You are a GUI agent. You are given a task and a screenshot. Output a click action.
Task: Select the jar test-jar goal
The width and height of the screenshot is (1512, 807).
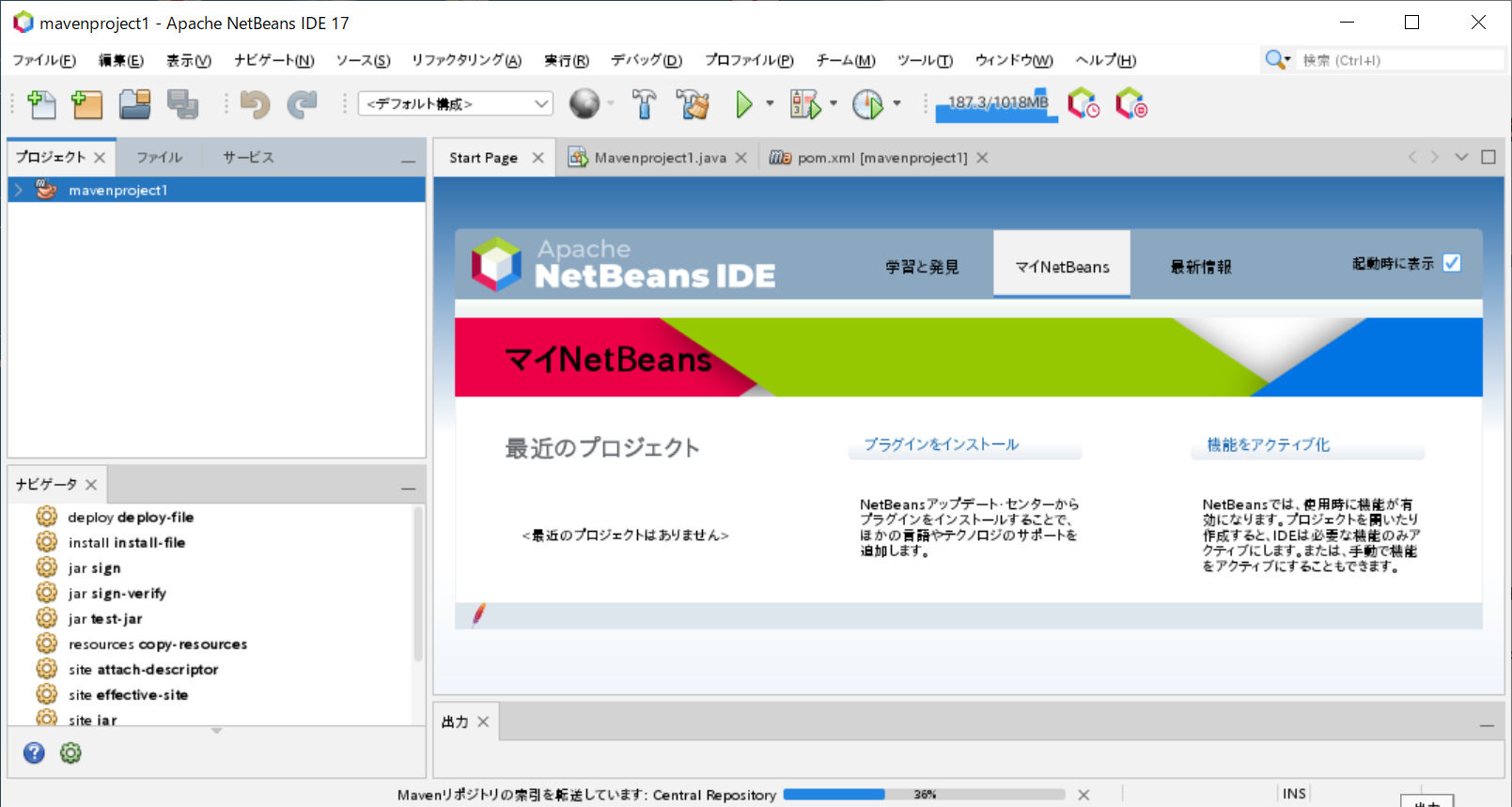105,618
